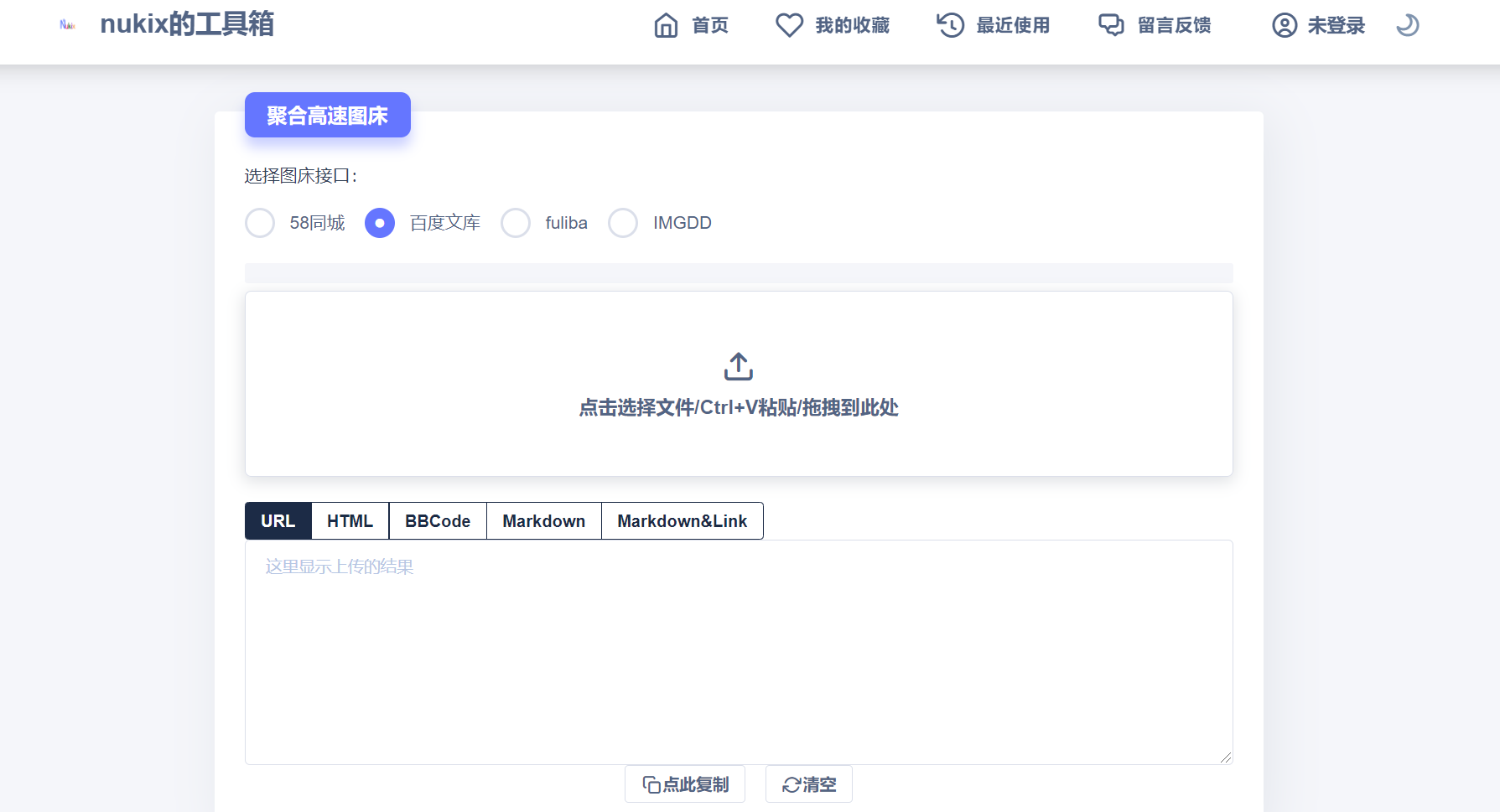Image resolution: width=1500 pixels, height=812 pixels.
Task: Select the 58同城 radio button
Action: pyautogui.click(x=260, y=223)
